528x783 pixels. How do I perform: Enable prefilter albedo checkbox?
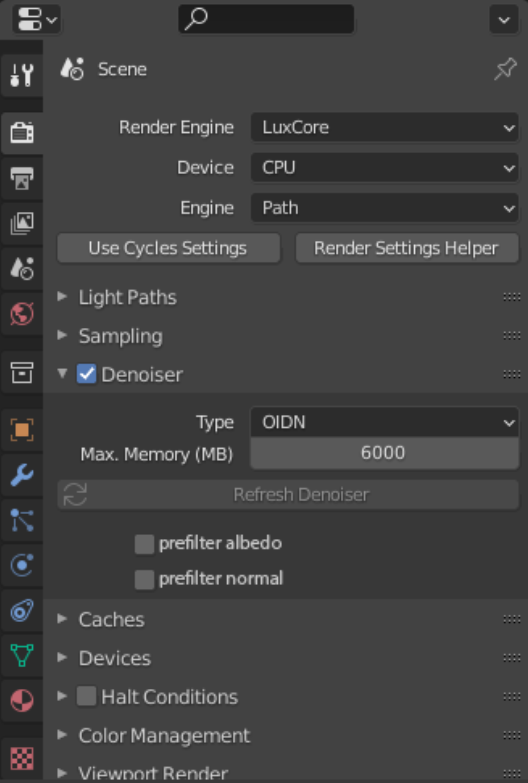point(144,544)
